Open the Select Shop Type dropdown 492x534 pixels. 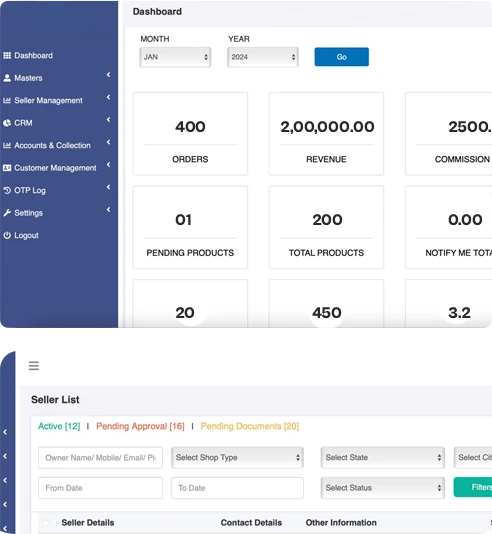coord(237,458)
